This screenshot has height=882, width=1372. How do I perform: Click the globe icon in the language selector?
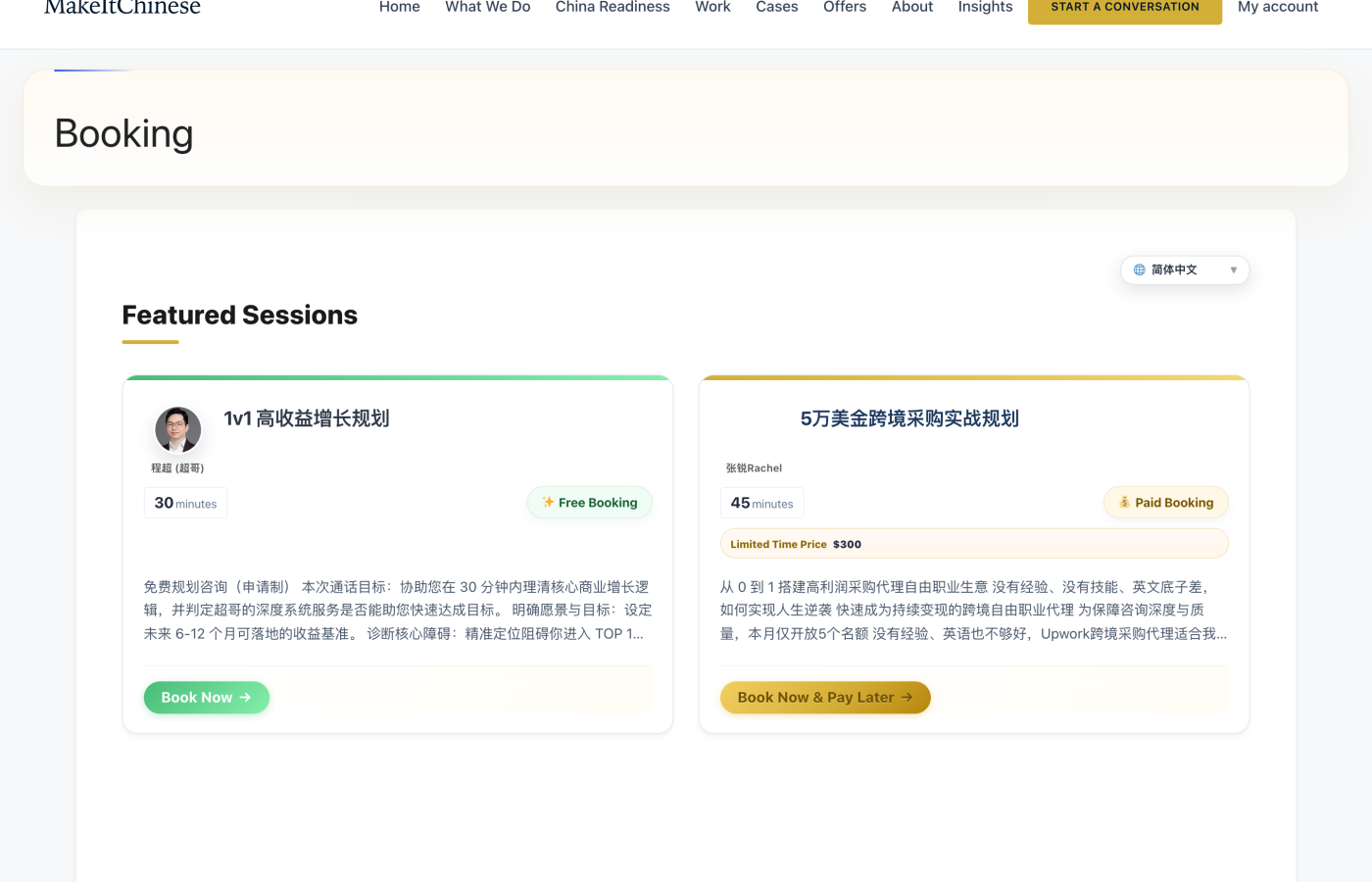tap(1139, 269)
